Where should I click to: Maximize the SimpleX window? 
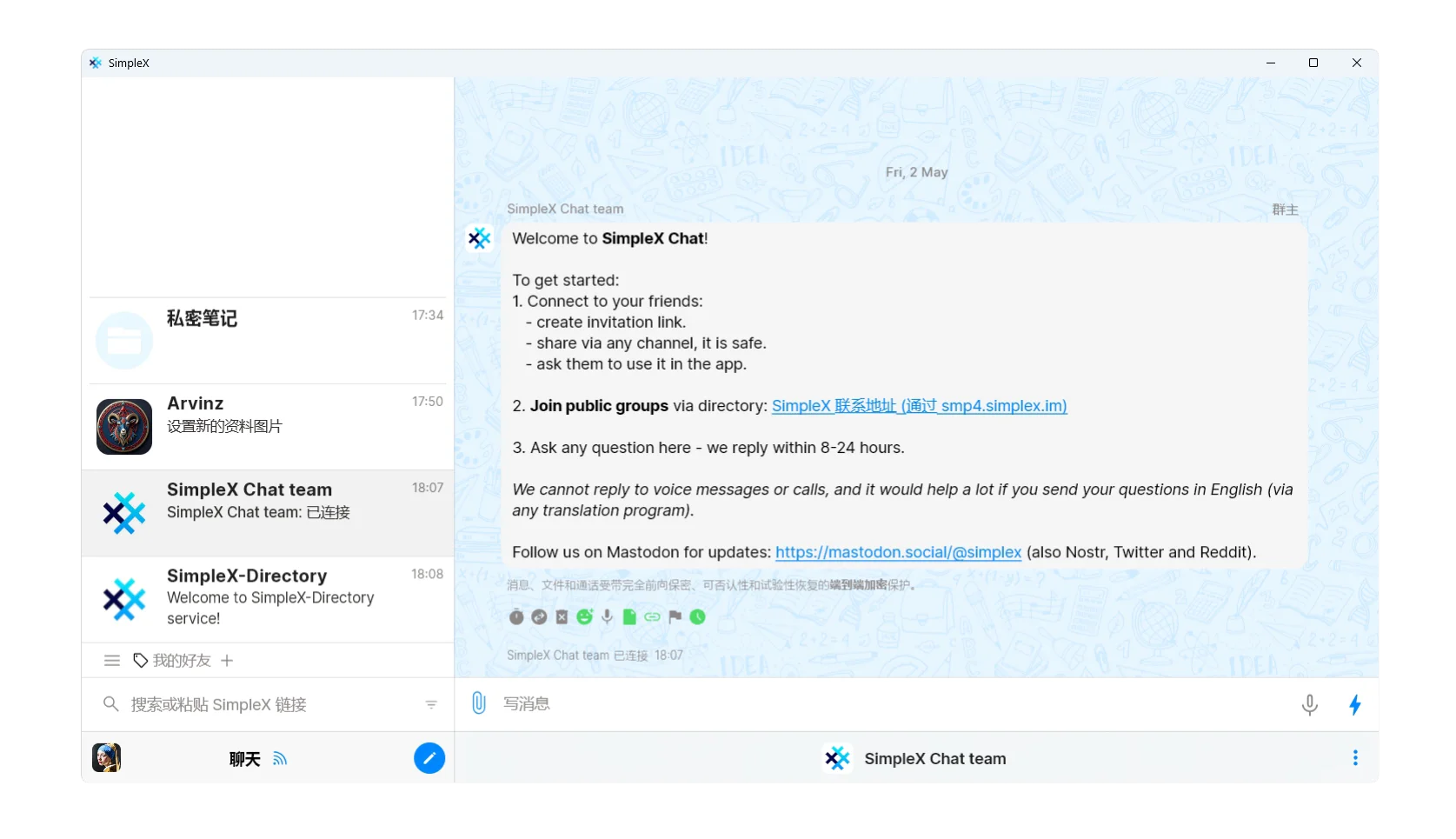[x=1313, y=63]
